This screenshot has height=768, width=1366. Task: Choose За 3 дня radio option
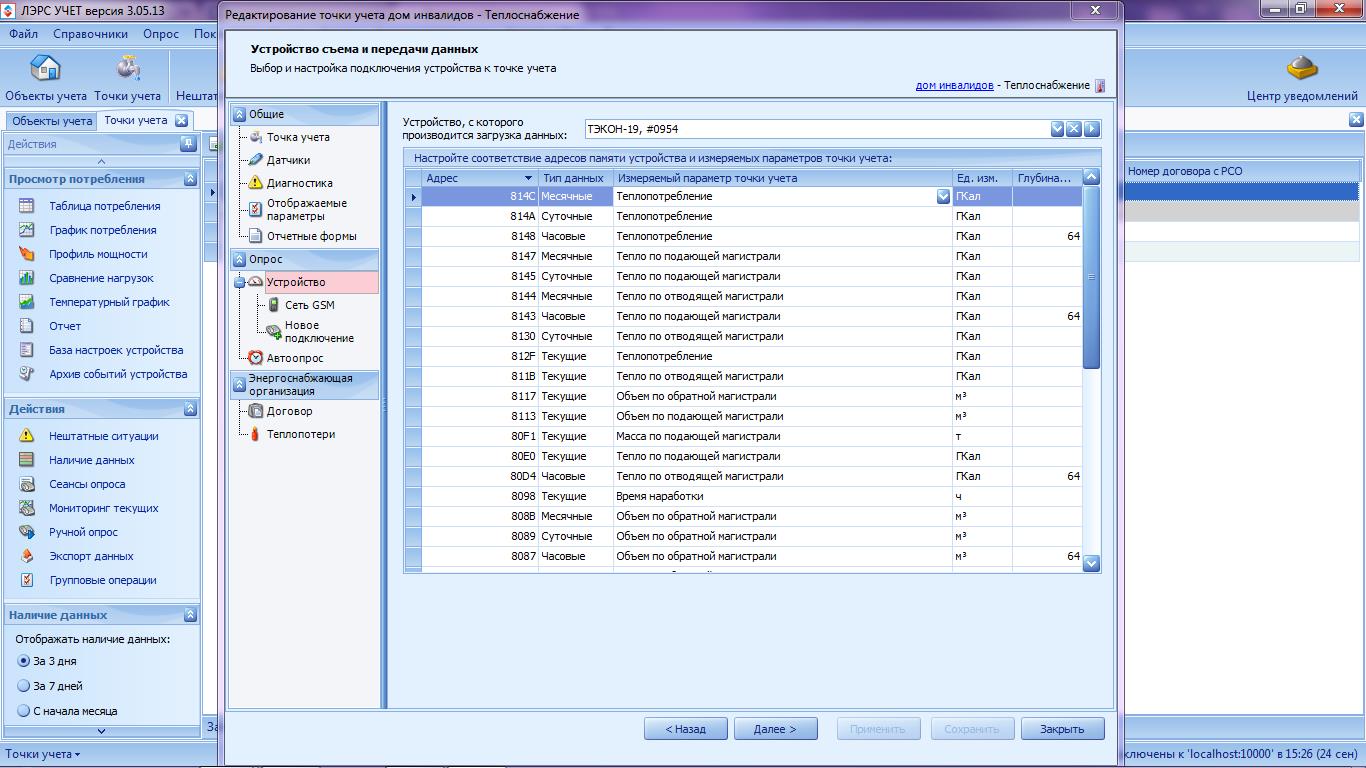point(24,661)
